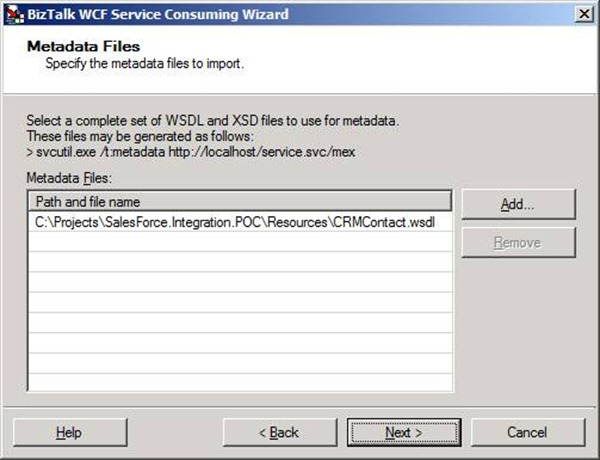This screenshot has width=600, height=460.
Task: Click the 'Select a complete set of WSDL' instruction
Action: tap(213, 122)
